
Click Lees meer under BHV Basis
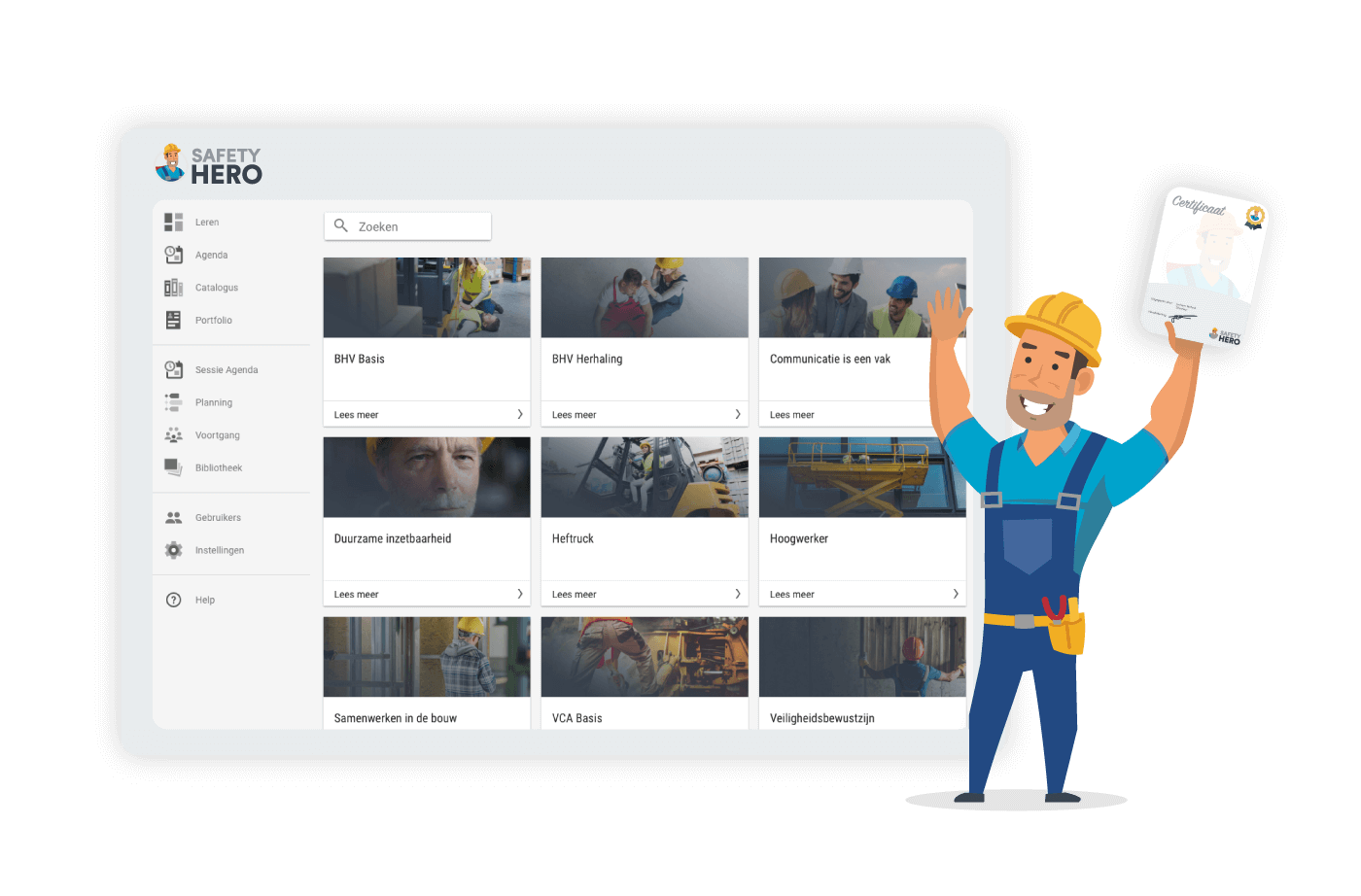356,415
